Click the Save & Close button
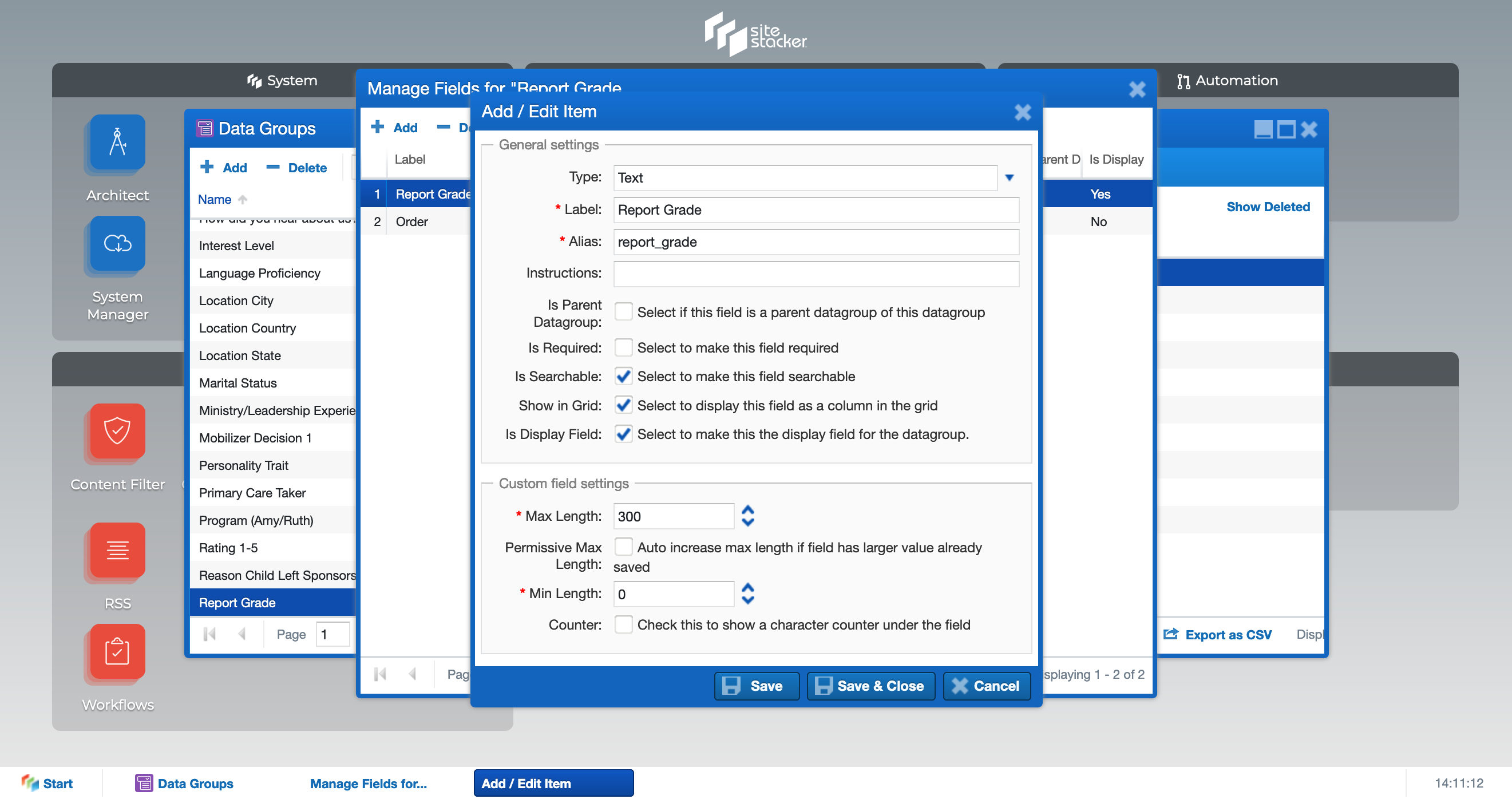The width and height of the screenshot is (1512, 799). 870,686
